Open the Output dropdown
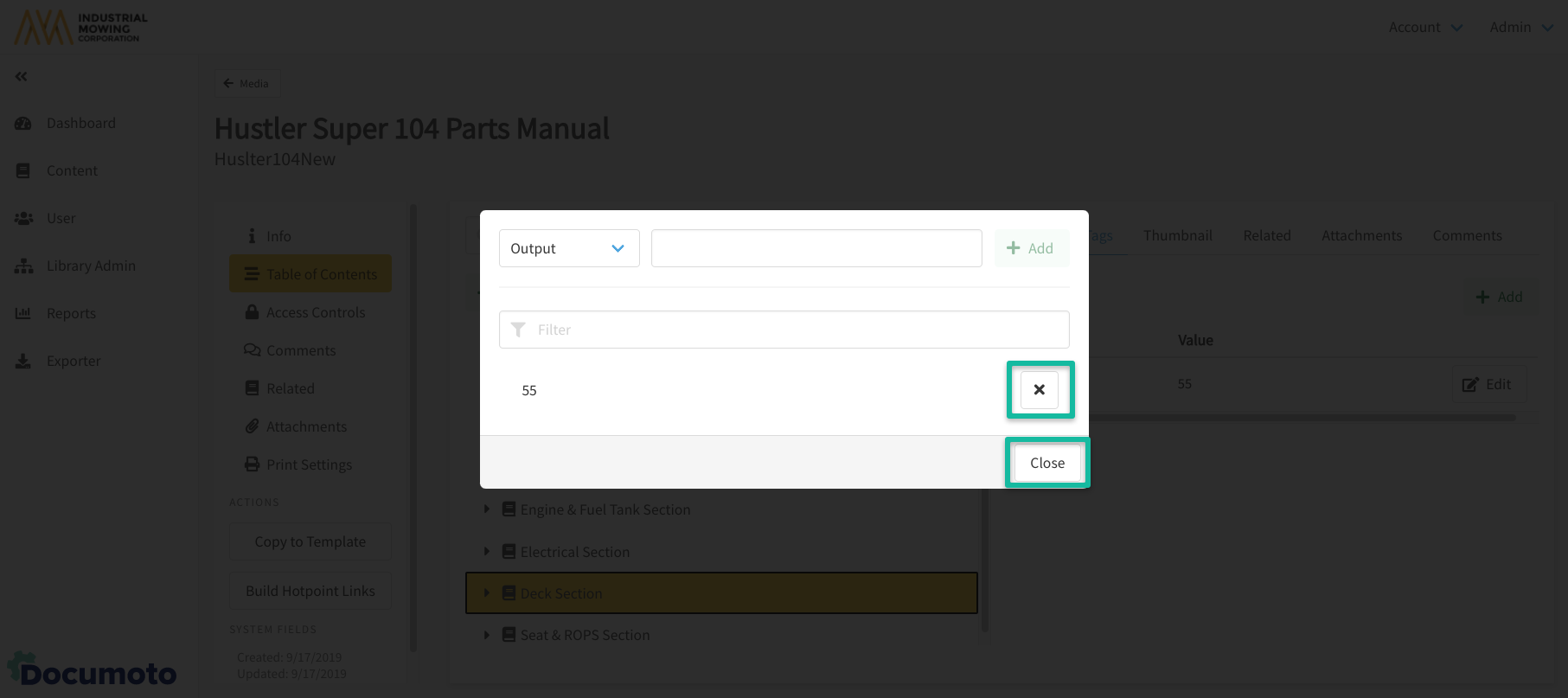1568x698 pixels. [568, 248]
